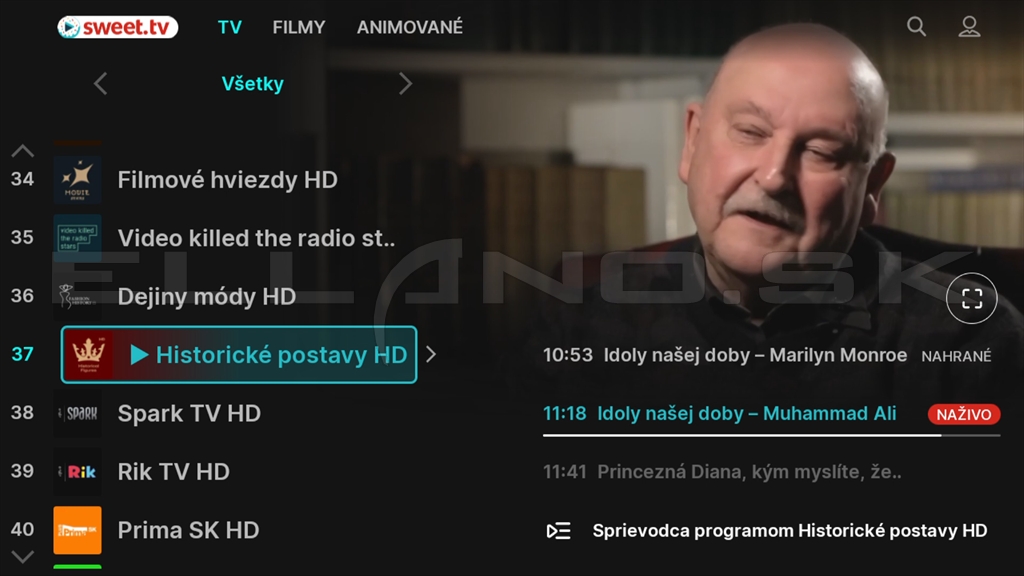The width and height of the screenshot is (1024, 576).
Task: Go to previous category with left arrow
Action: click(x=100, y=84)
